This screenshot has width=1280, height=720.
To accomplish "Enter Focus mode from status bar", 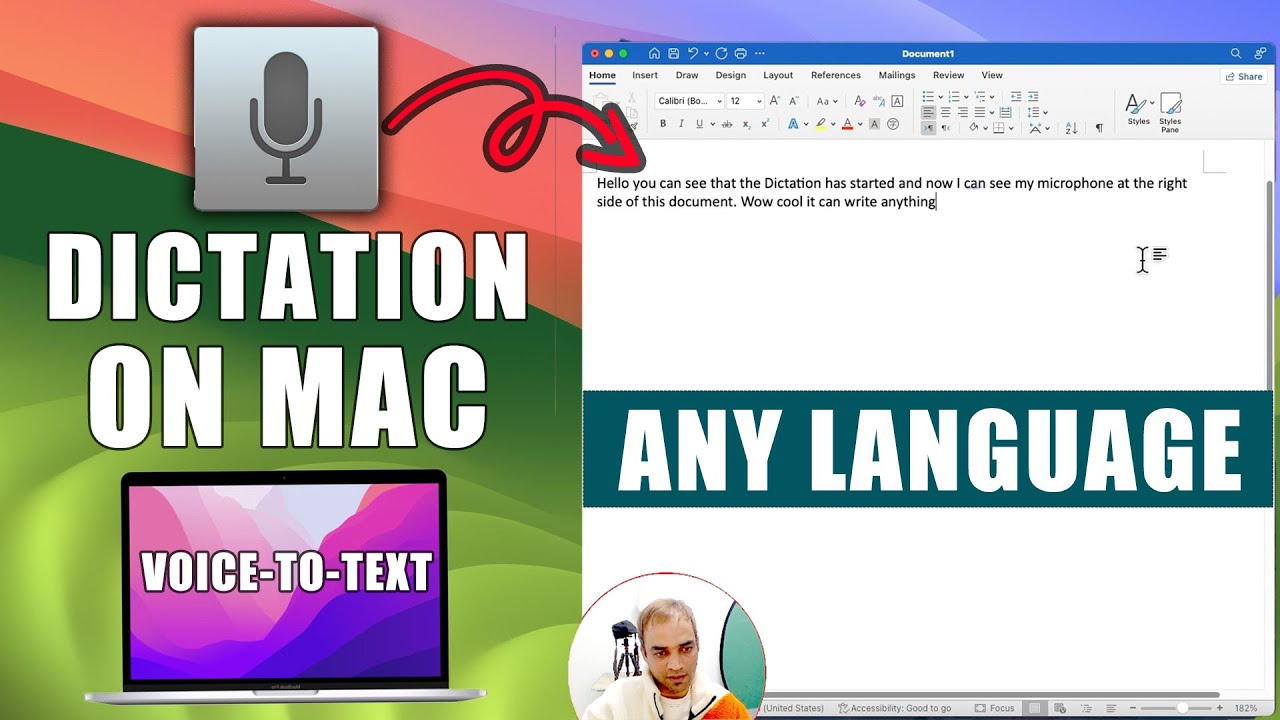I will pos(995,708).
